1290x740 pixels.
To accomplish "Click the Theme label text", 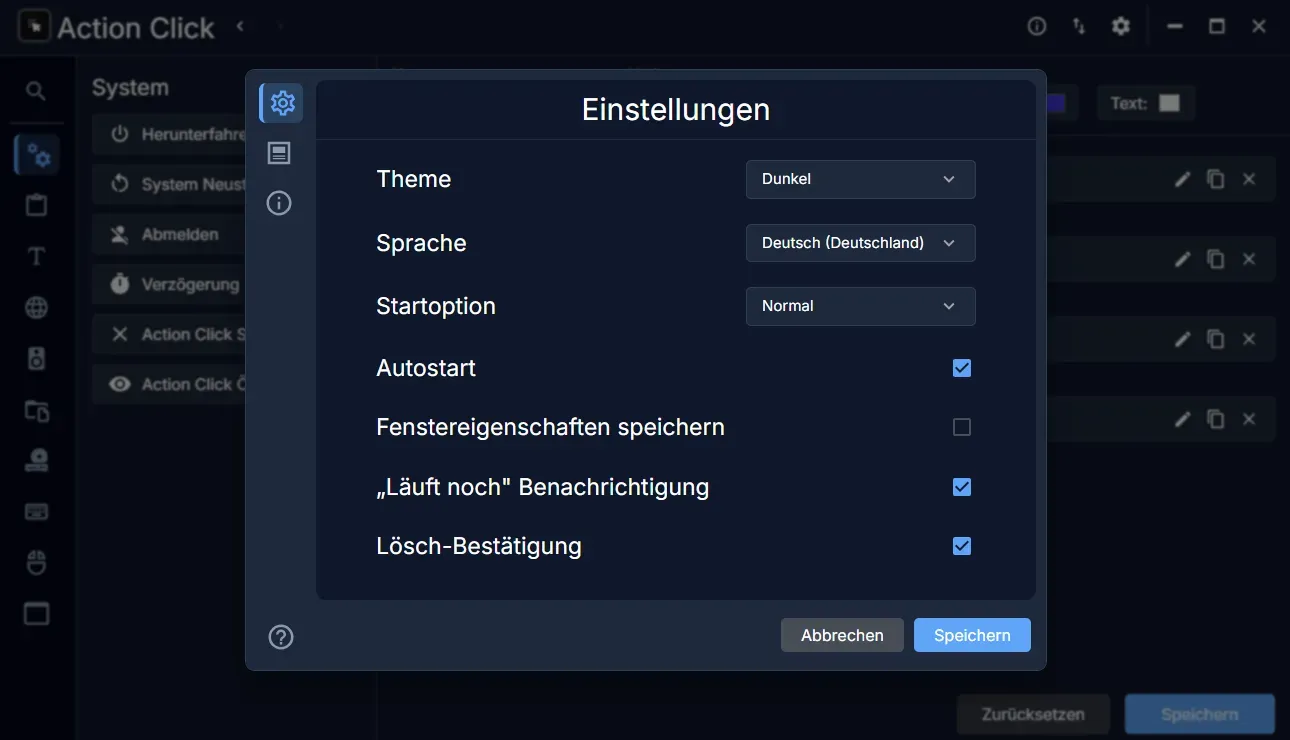I will pos(414,179).
